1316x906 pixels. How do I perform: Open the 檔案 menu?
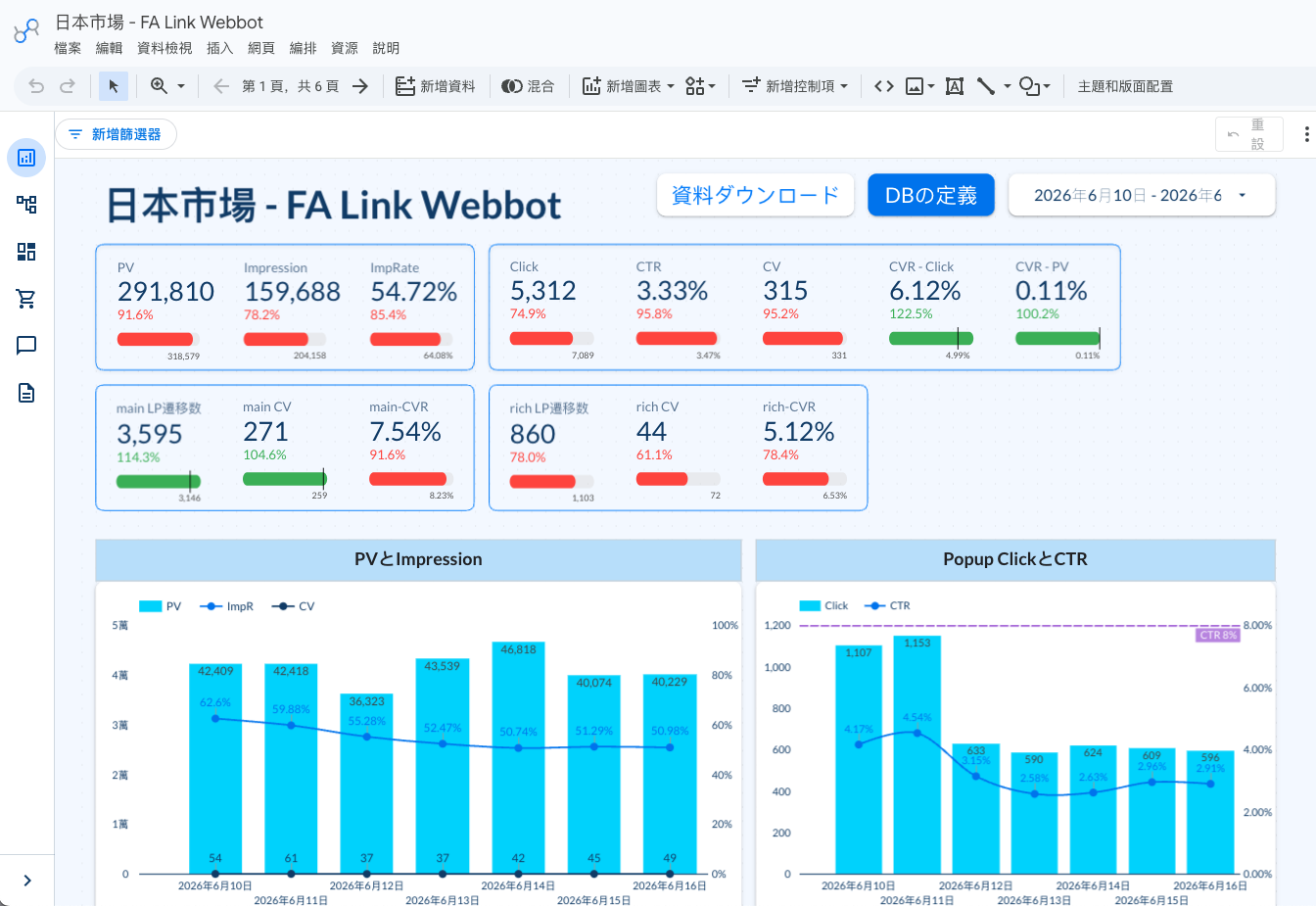68,48
